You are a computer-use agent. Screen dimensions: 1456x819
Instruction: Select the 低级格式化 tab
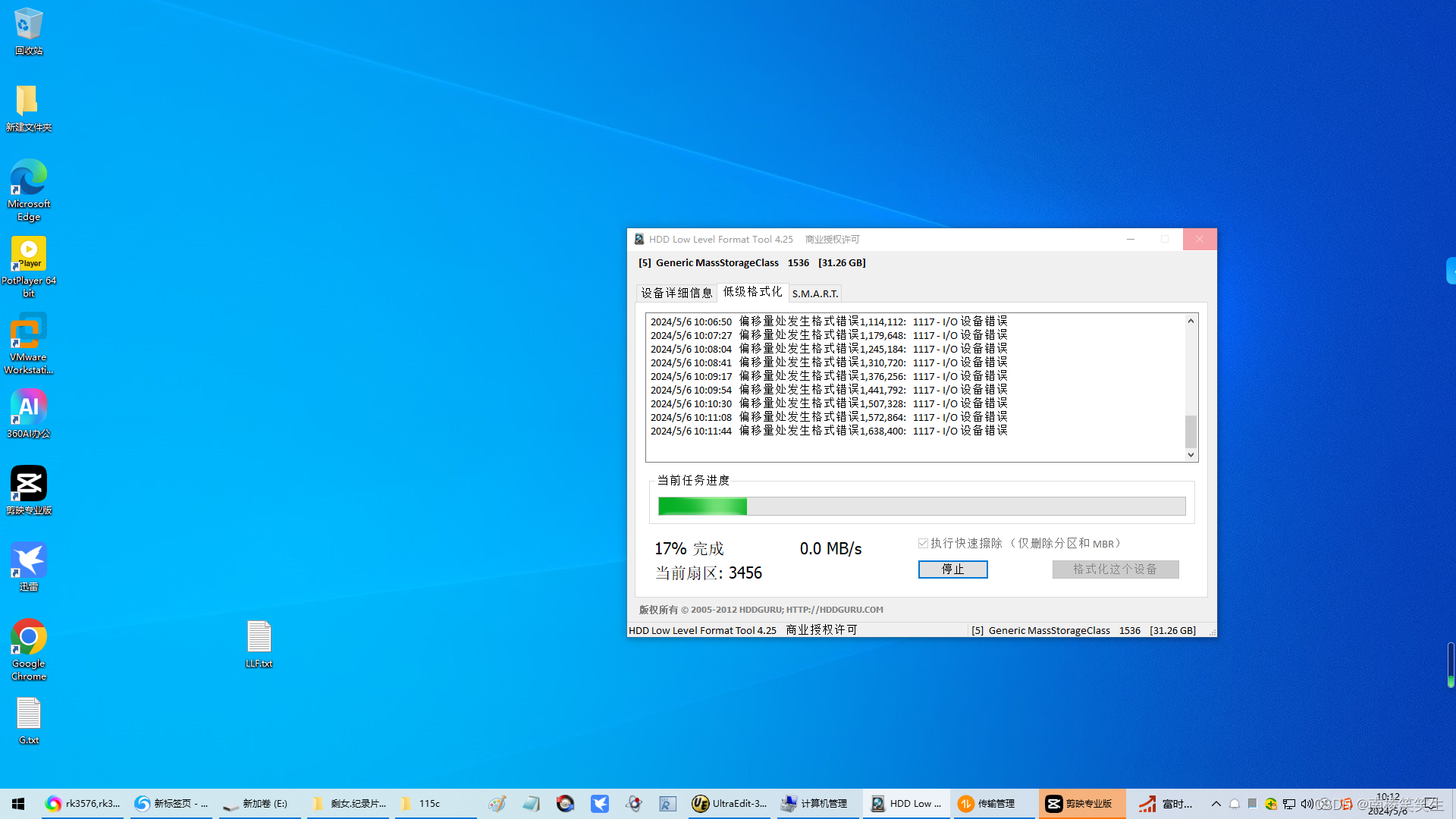tap(752, 292)
